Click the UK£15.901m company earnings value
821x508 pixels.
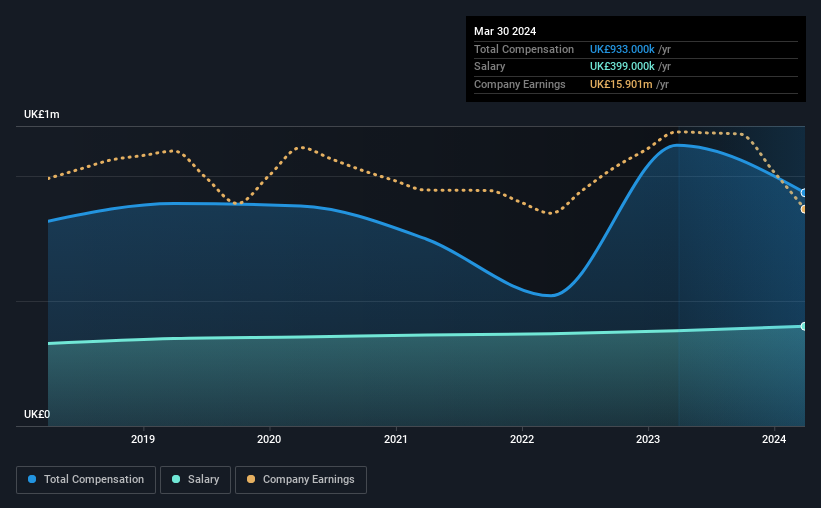click(x=621, y=84)
